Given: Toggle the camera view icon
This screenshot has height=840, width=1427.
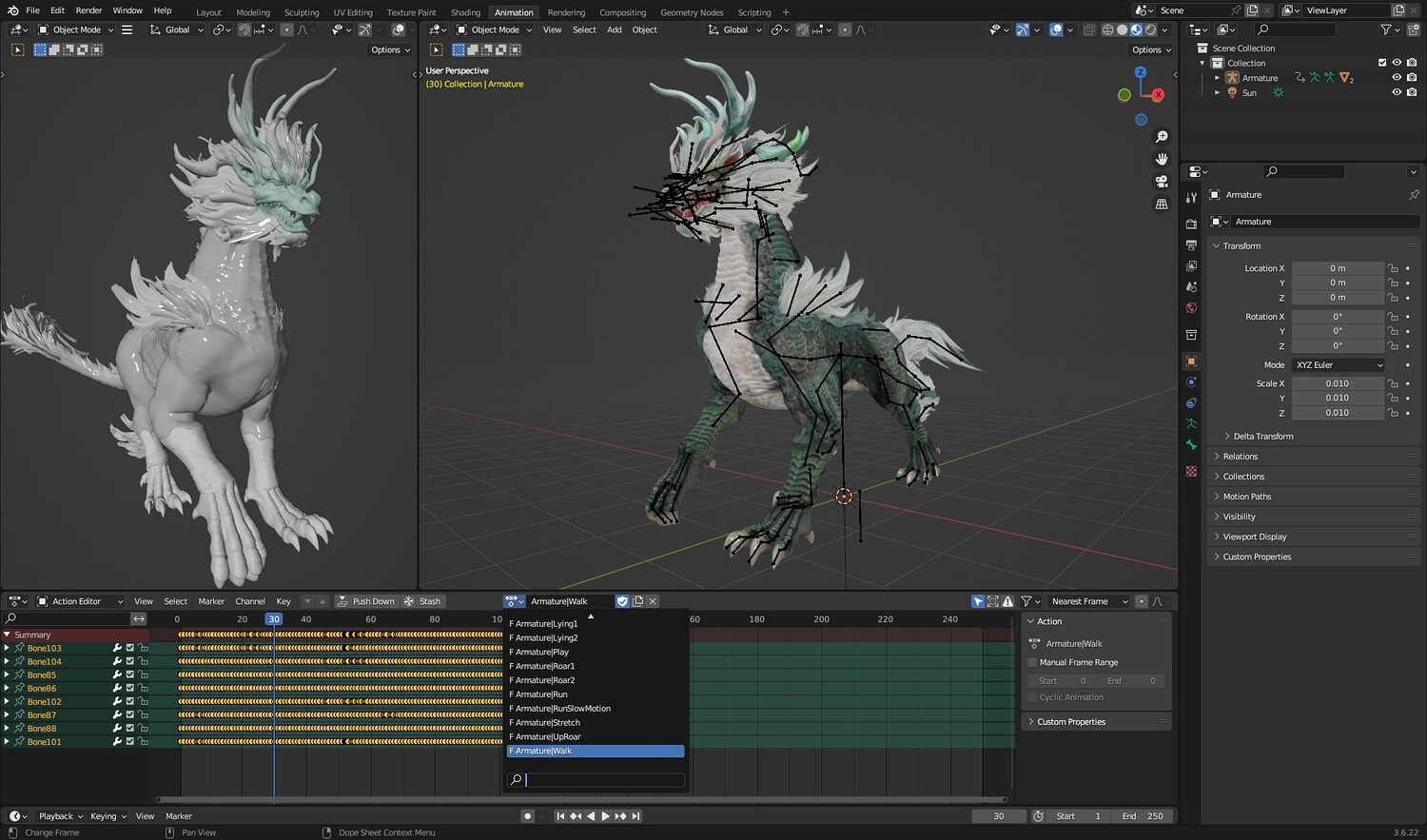Looking at the screenshot, I should (1162, 182).
